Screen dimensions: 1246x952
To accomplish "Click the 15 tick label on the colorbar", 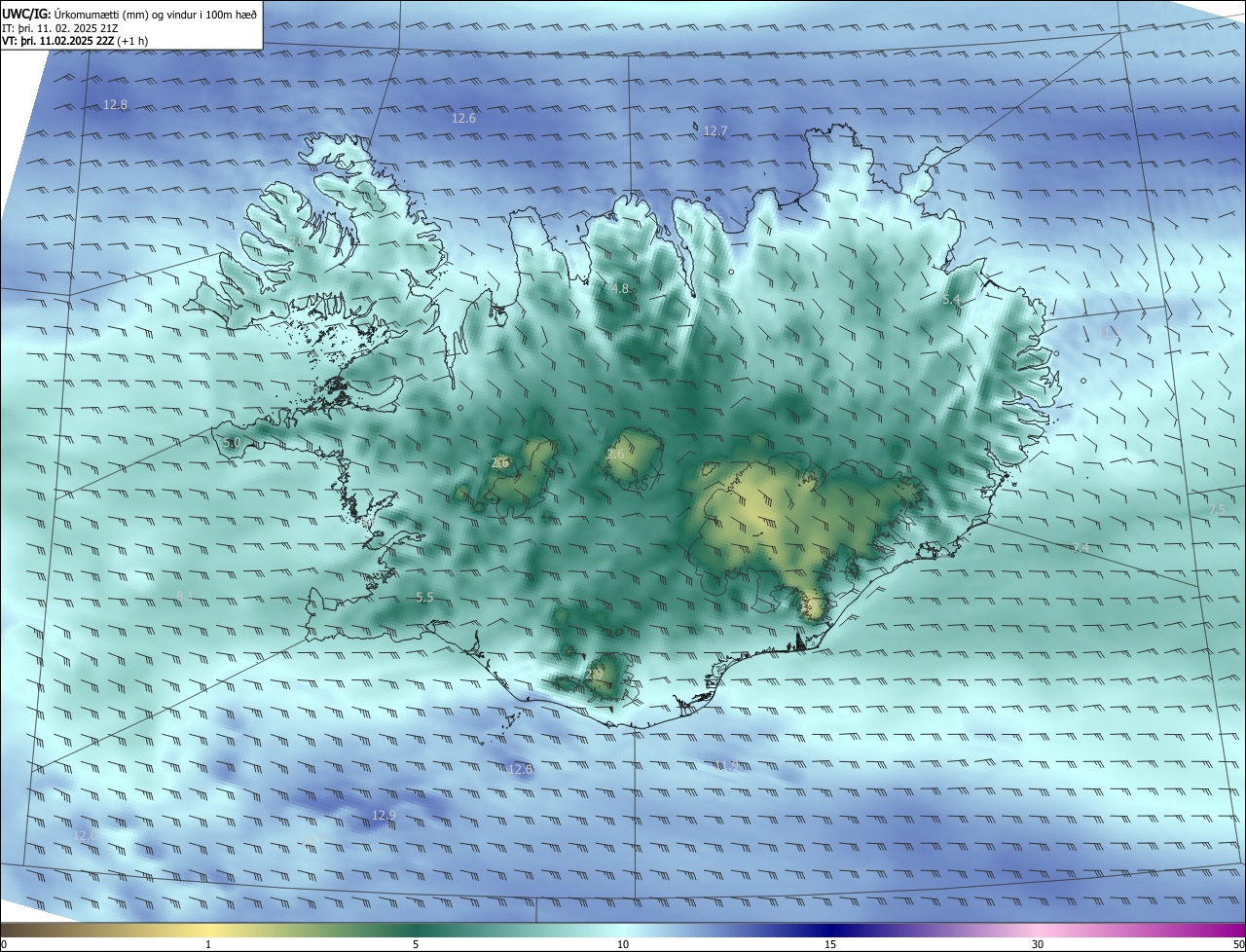I will (830, 944).
